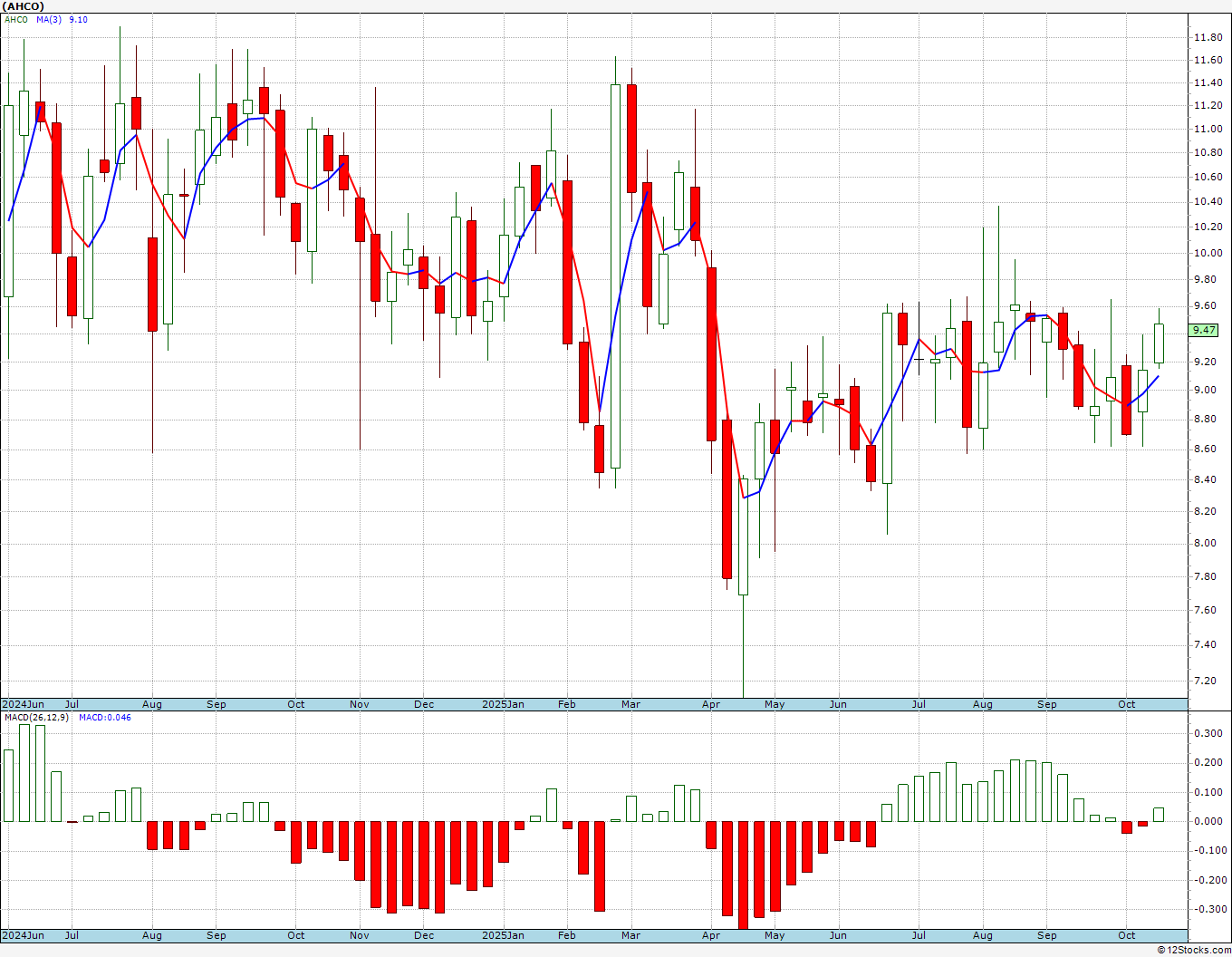The height and width of the screenshot is (957, 1232).
Task: Select the tall green late-February candle reaching 11.40
Action: click(x=615, y=276)
